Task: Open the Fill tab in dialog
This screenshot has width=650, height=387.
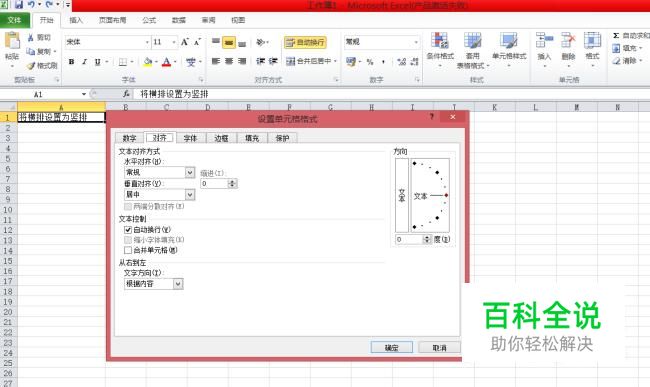Action: point(252,138)
